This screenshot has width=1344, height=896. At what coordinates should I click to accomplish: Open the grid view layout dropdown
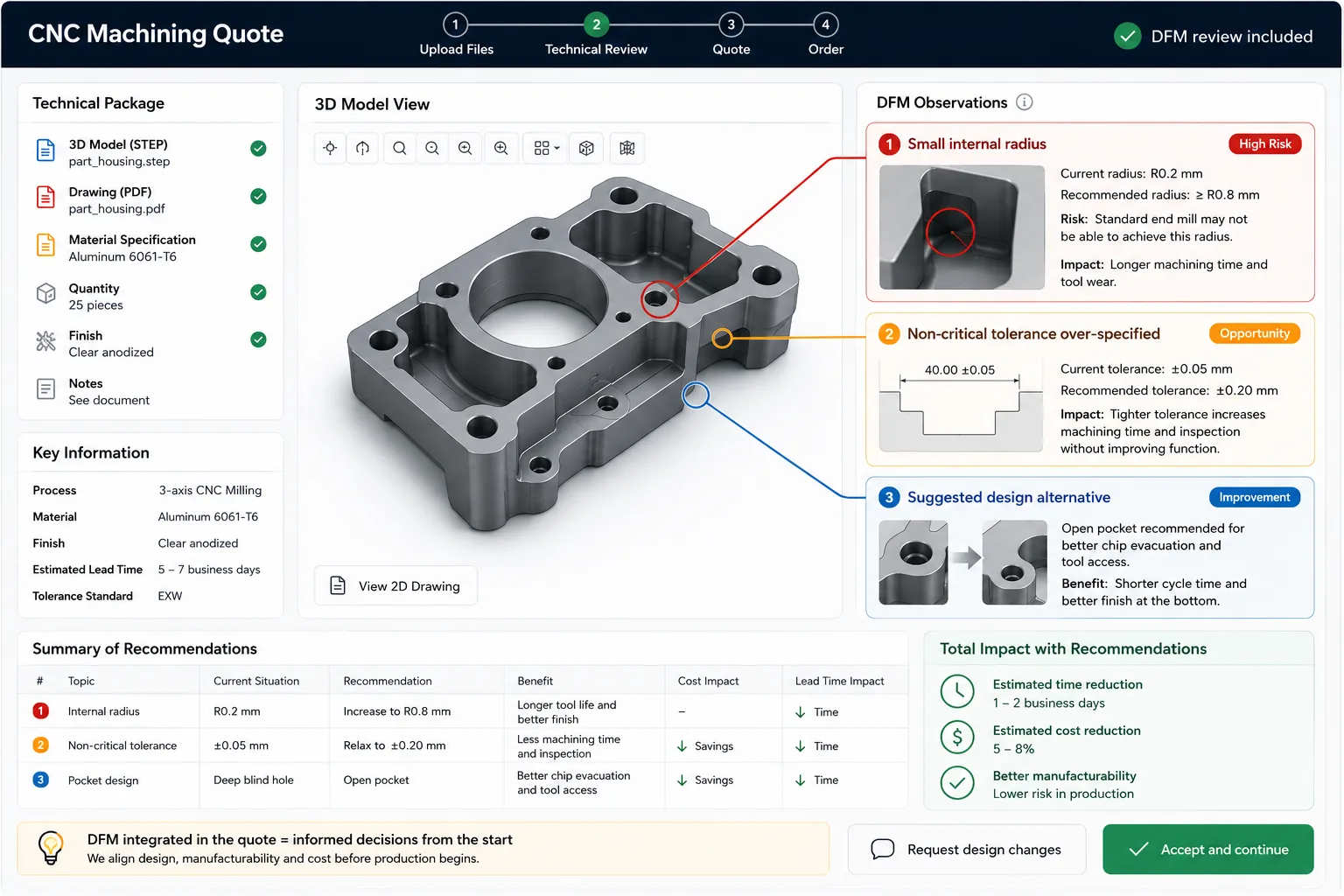[547, 149]
